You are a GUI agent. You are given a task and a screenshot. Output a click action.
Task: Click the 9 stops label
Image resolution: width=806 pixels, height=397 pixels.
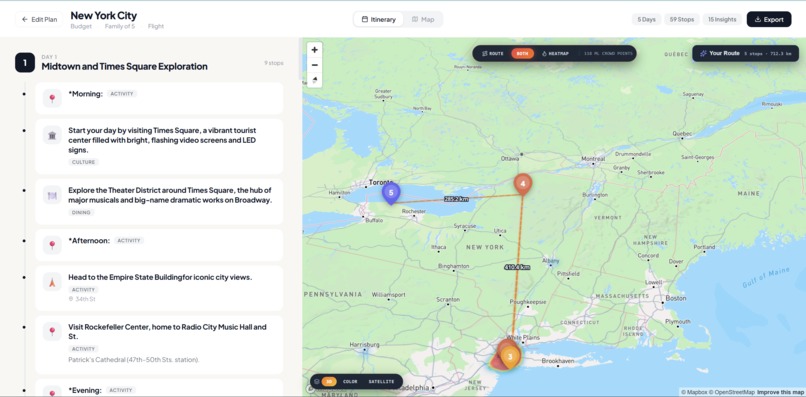274,63
